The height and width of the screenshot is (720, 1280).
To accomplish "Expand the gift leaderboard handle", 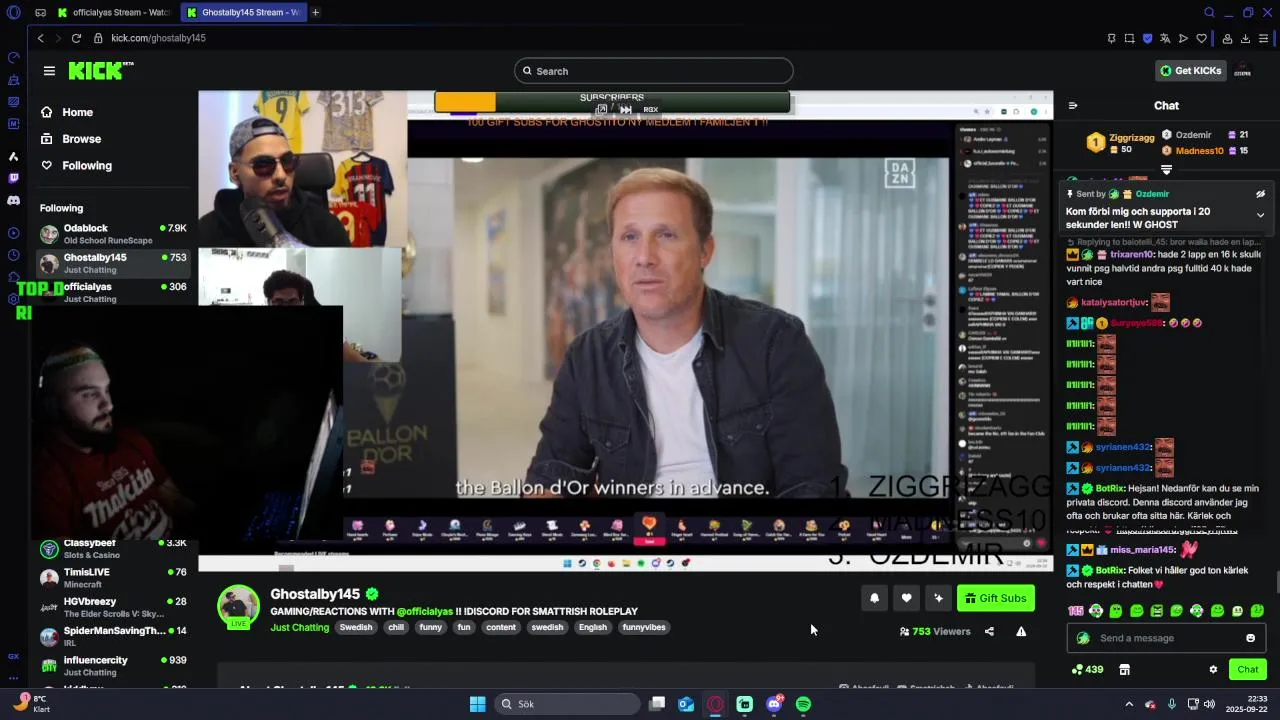I will coord(1166,170).
